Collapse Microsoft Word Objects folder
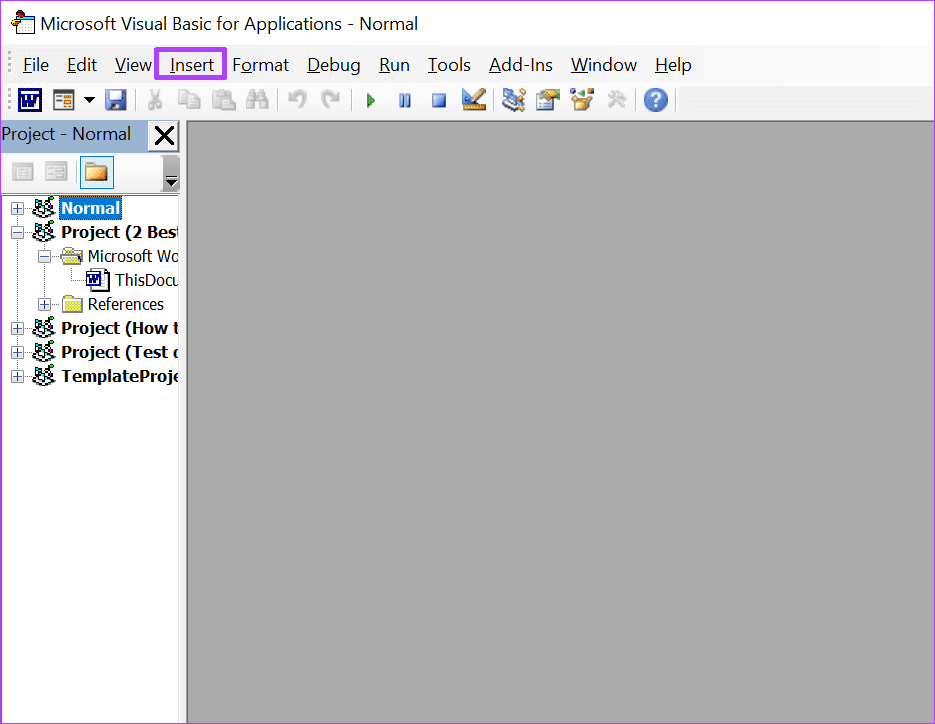 point(44,257)
